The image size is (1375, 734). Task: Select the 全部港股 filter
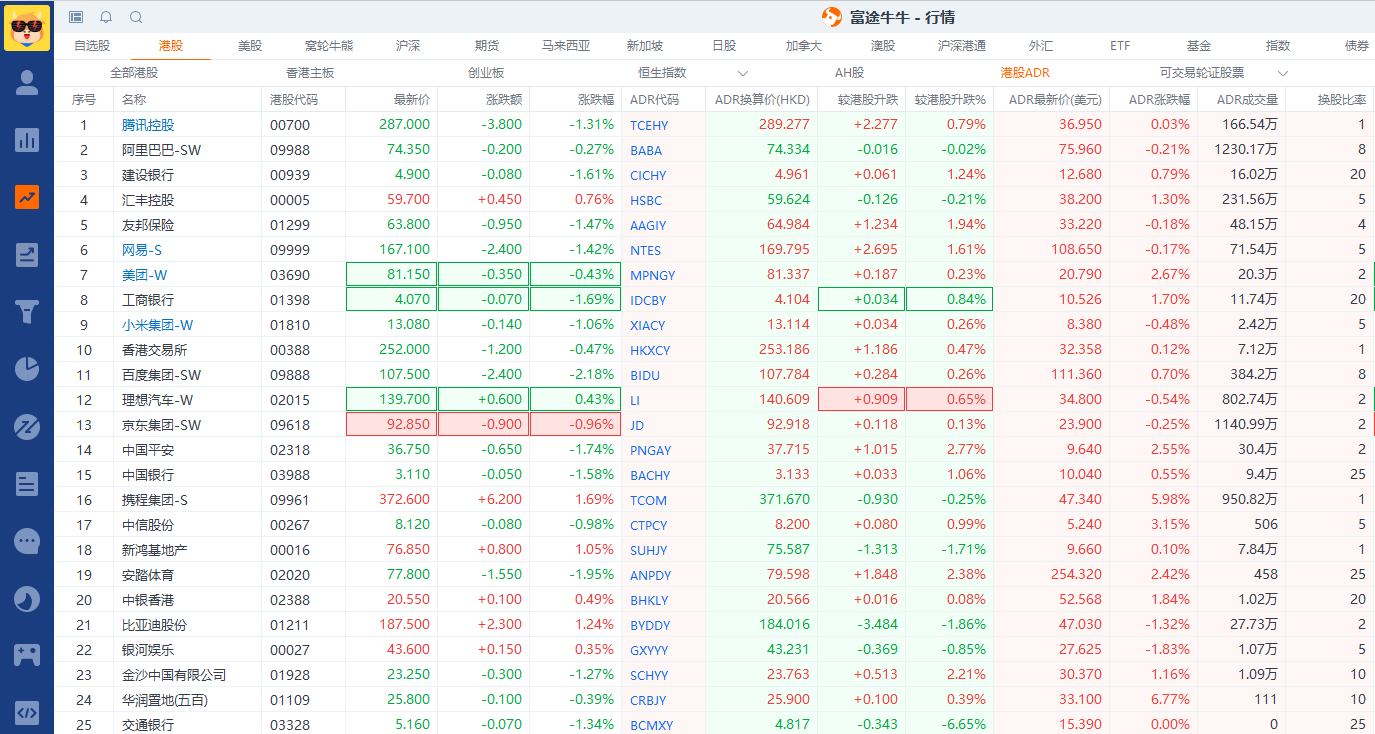[134, 73]
